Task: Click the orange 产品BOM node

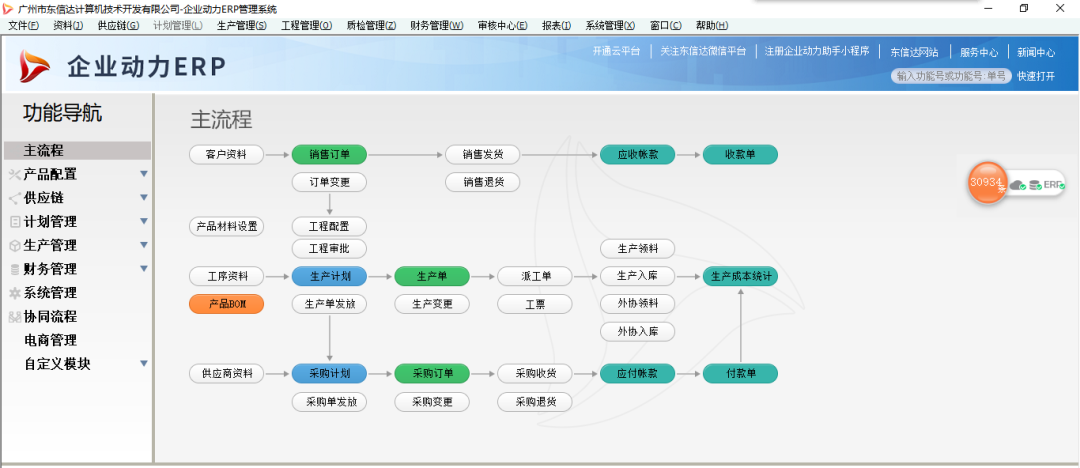Action: 226,304
